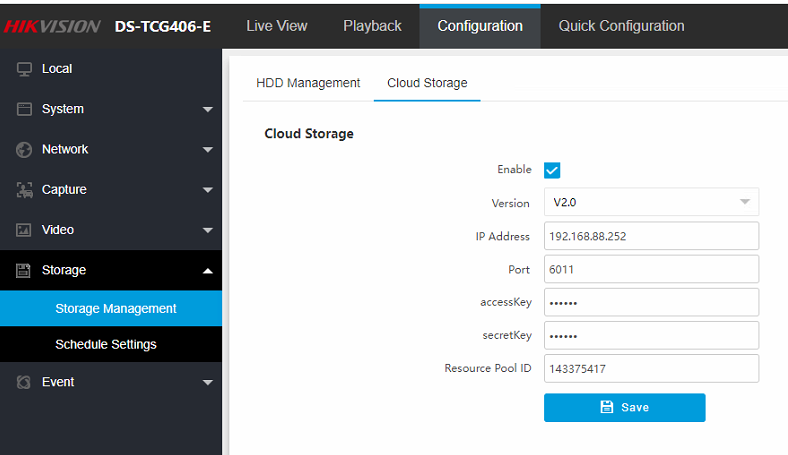Click the Storage disk icon

pyautogui.click(x=25, y=270)
